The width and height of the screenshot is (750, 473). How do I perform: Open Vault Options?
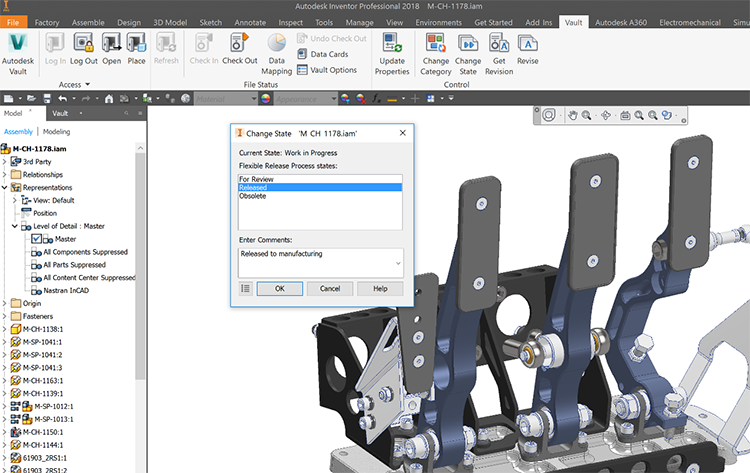point(327,70)
